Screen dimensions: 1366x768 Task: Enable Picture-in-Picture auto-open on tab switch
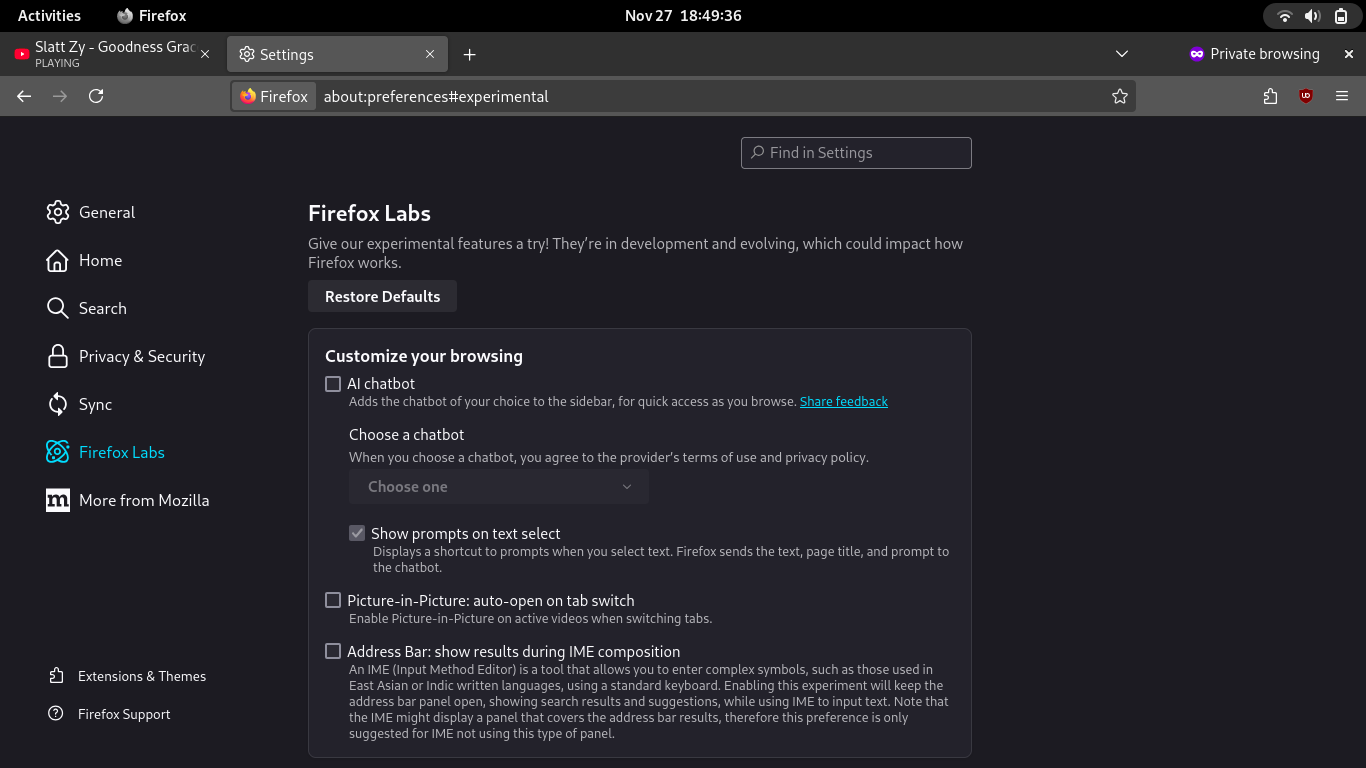(x=333, y=601)
